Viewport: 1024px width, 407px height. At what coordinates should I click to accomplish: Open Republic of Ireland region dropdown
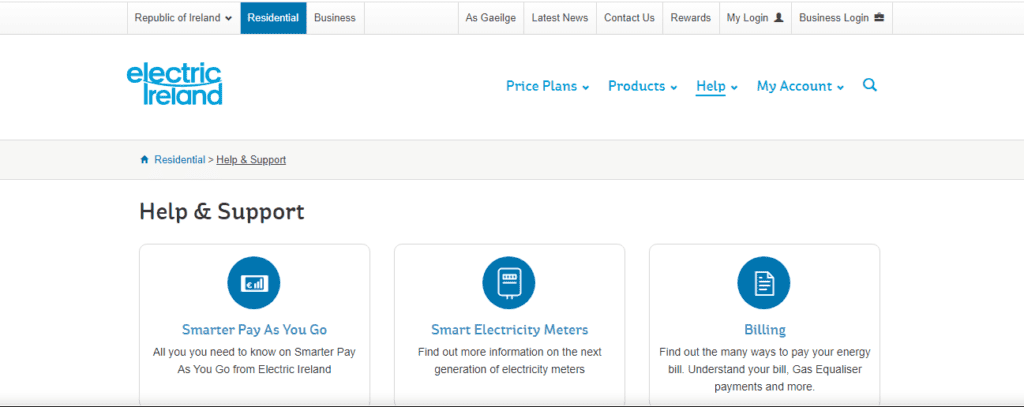pos(184,18)
